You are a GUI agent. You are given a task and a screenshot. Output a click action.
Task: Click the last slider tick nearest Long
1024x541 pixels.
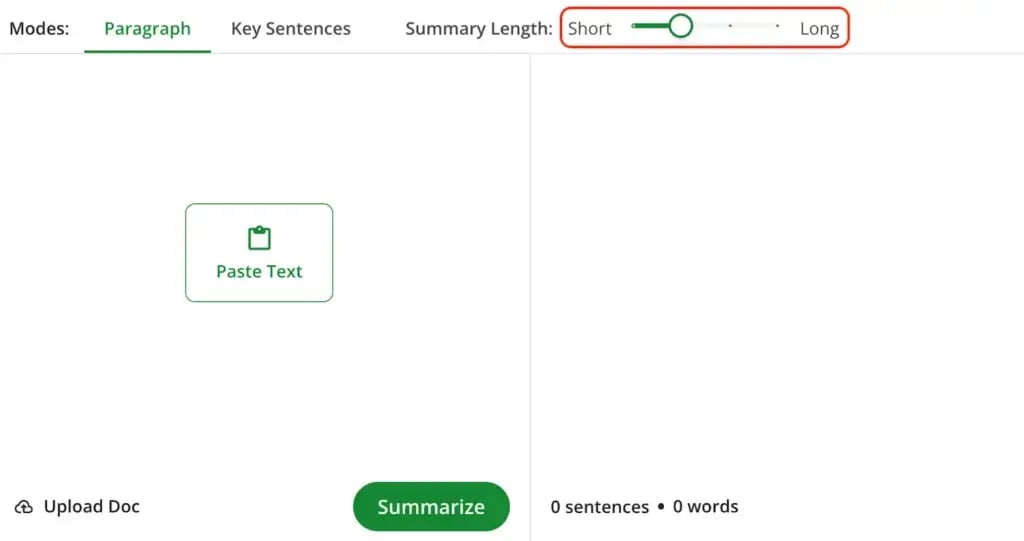778,26
